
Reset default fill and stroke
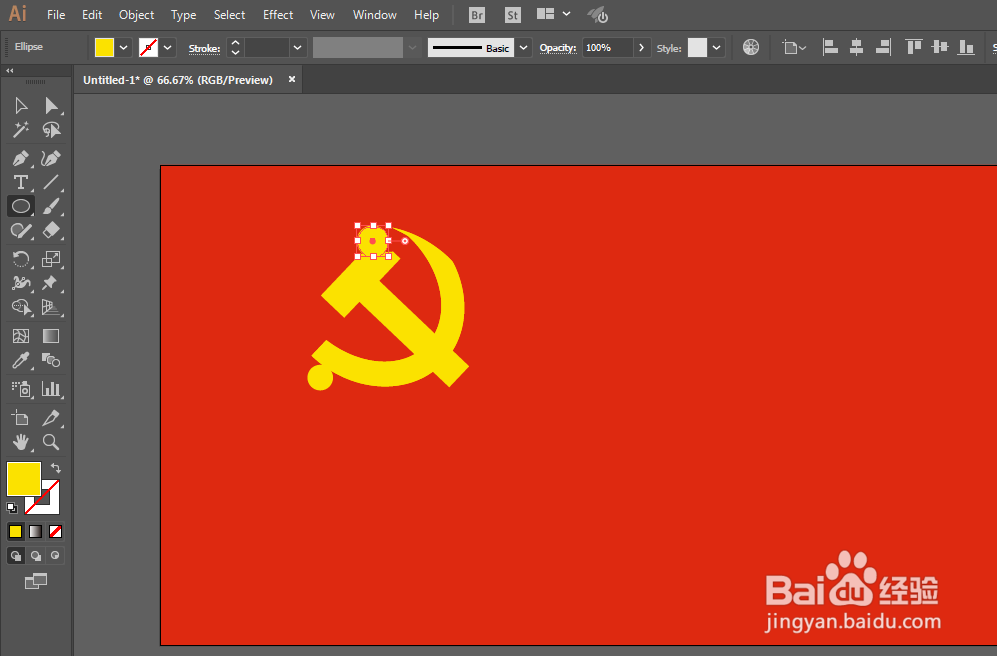(11, 507)
